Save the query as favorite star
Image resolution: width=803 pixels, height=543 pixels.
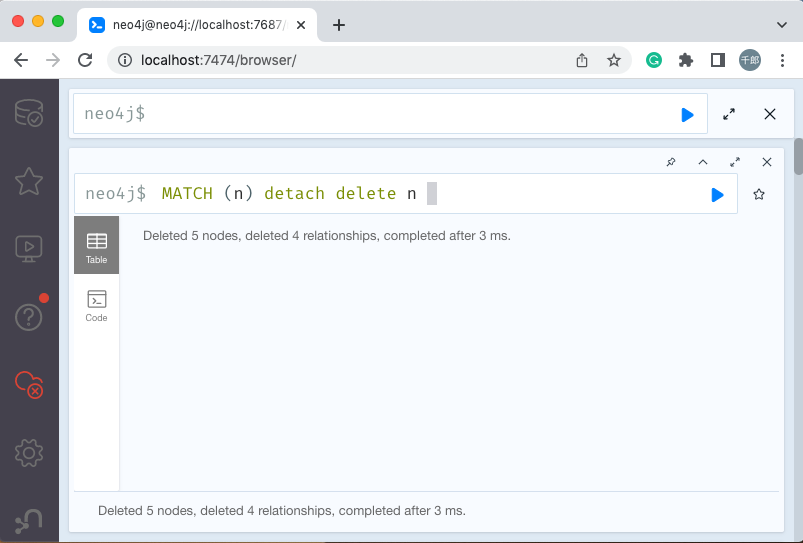coord(759,195)
